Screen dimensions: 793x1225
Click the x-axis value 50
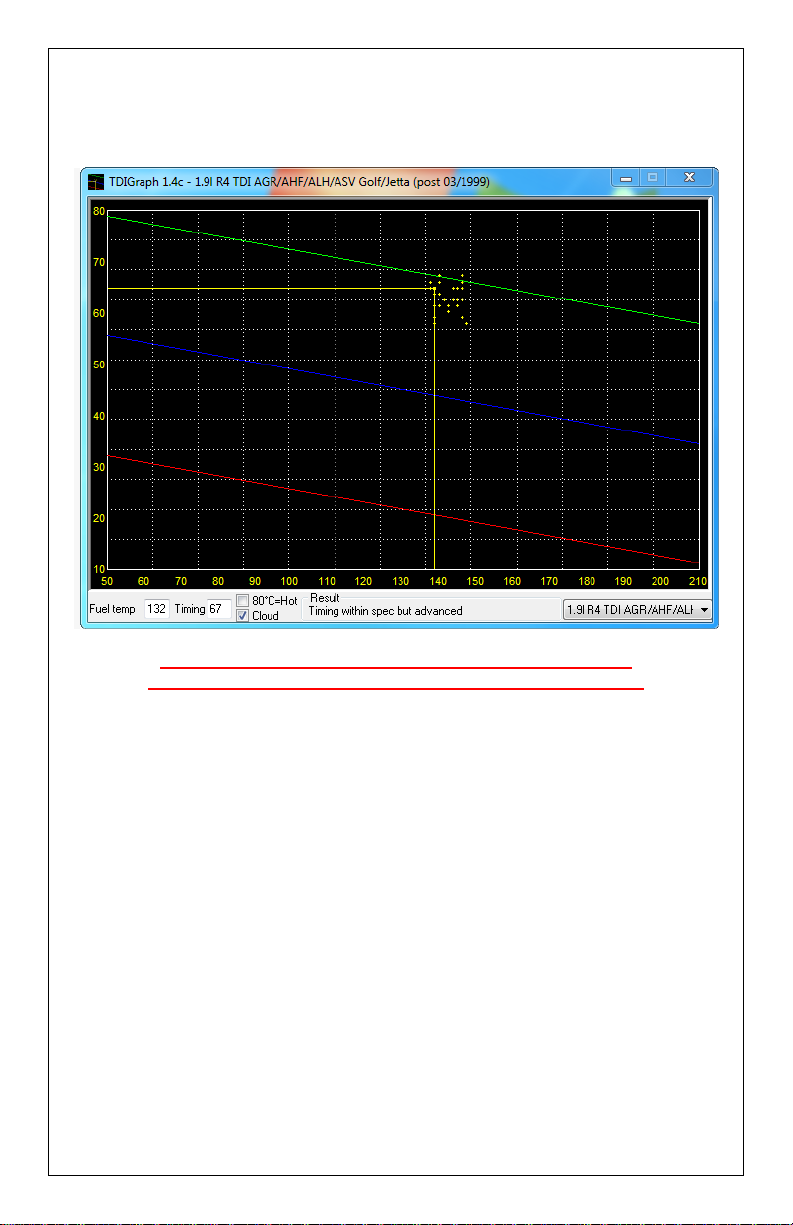point(107,581)
